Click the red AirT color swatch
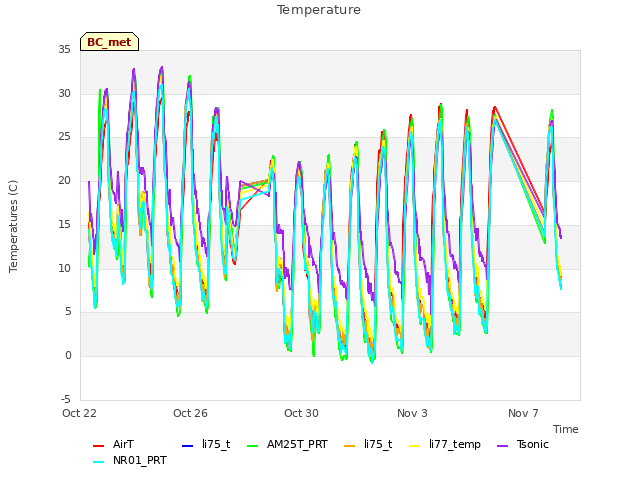Viewport: 640px width, 480px height. [98, 446]
